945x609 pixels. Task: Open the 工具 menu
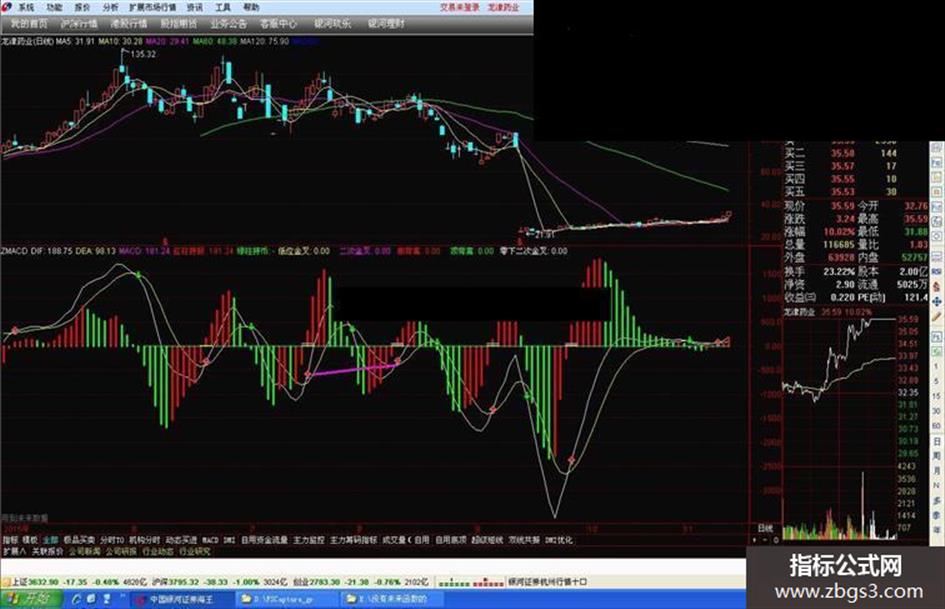[223, 7]
